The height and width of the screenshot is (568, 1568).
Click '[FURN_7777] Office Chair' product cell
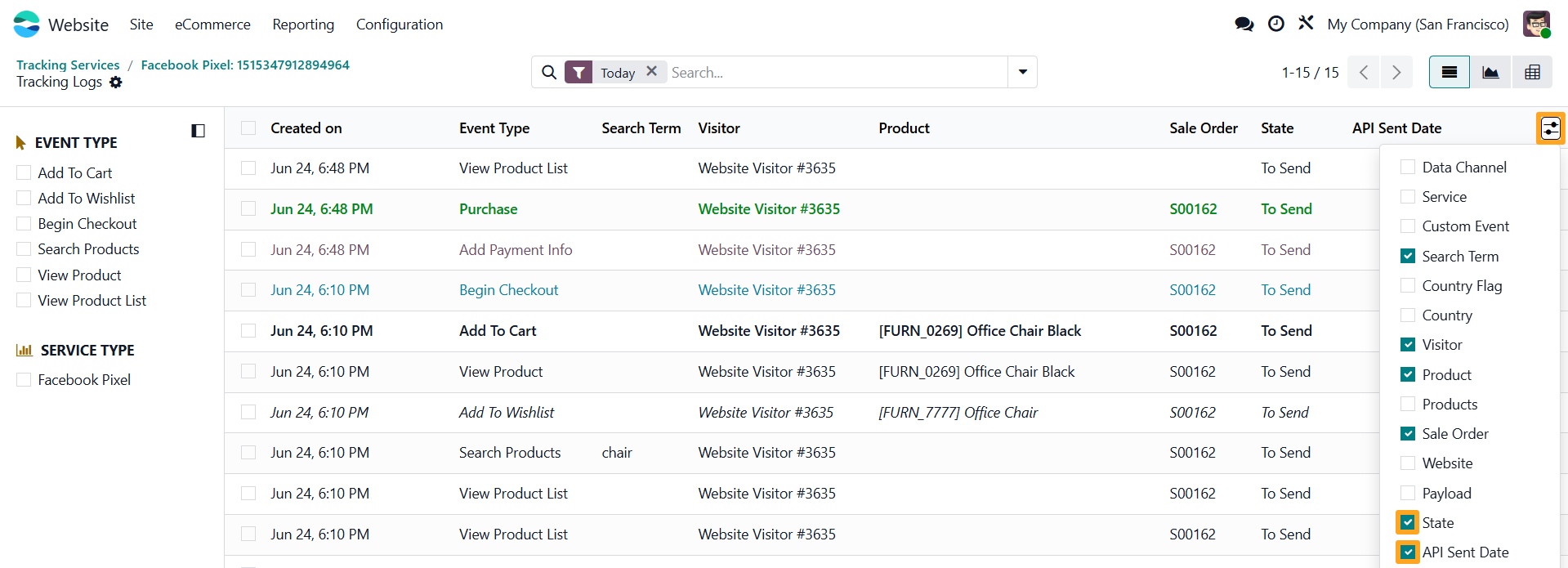958,413
